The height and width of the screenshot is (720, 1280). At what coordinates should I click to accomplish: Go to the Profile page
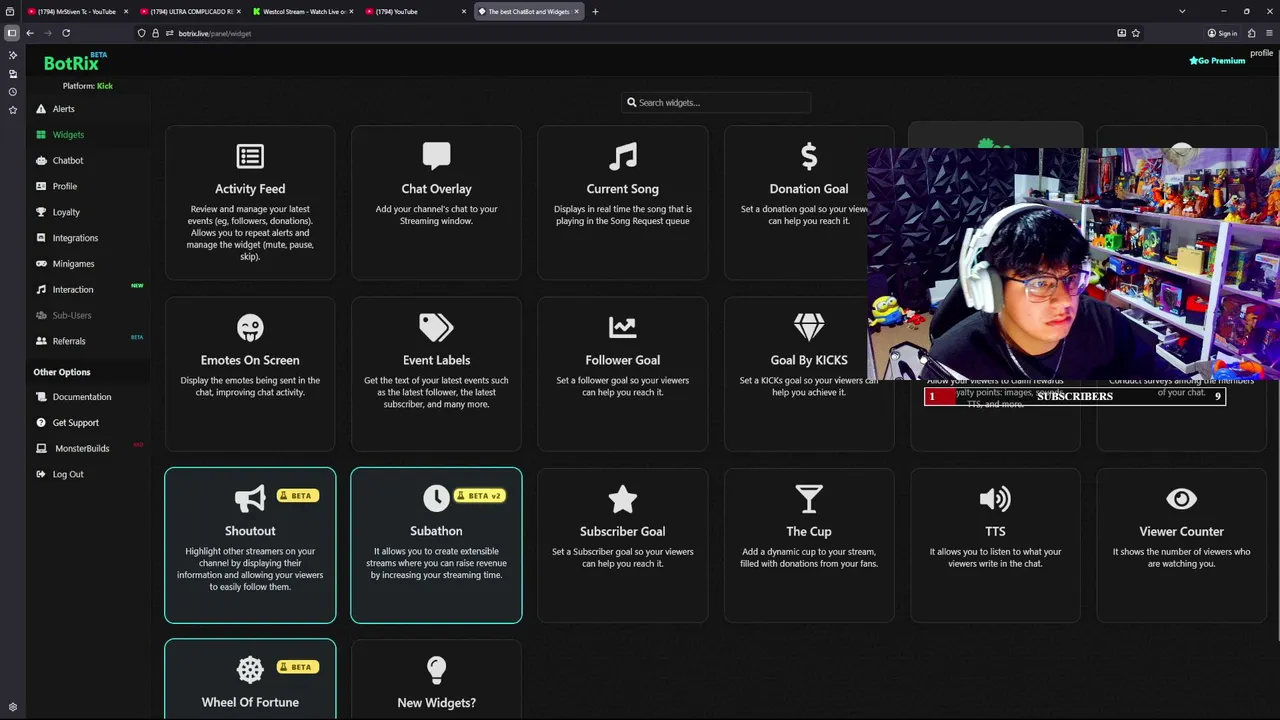click(x=64, y=186)
